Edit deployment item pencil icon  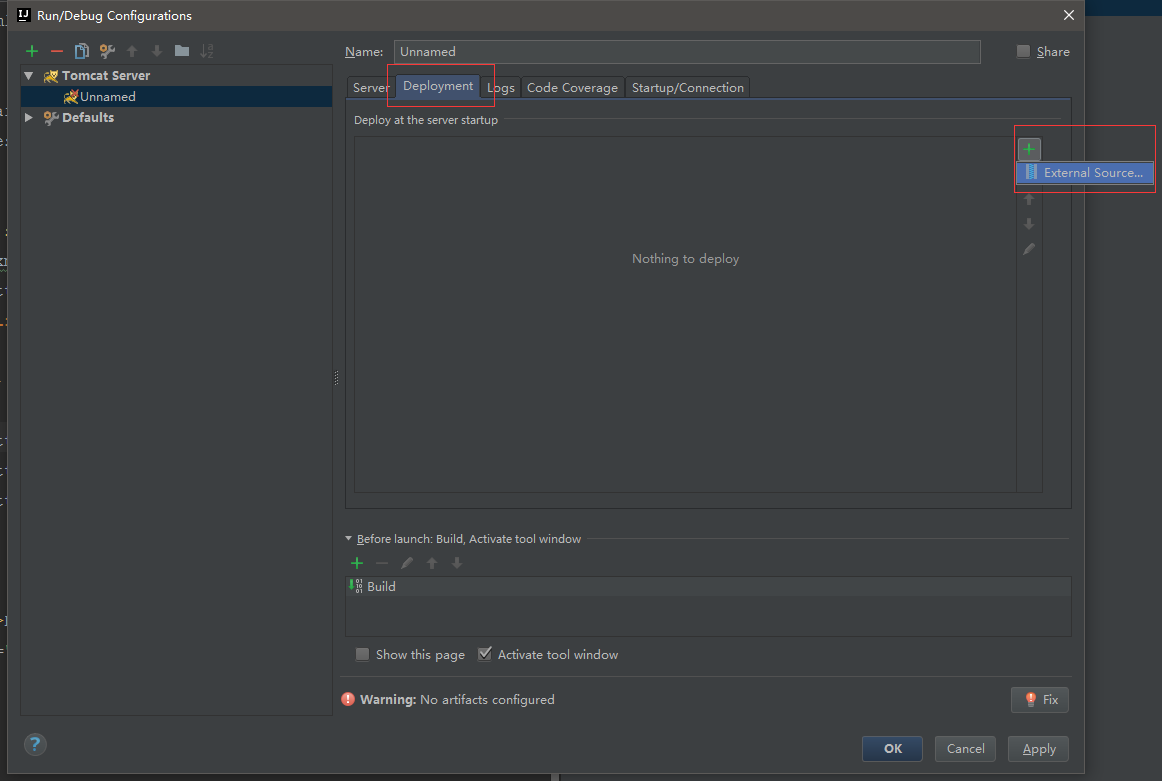pyautogui.click(x=1029, y=249)
